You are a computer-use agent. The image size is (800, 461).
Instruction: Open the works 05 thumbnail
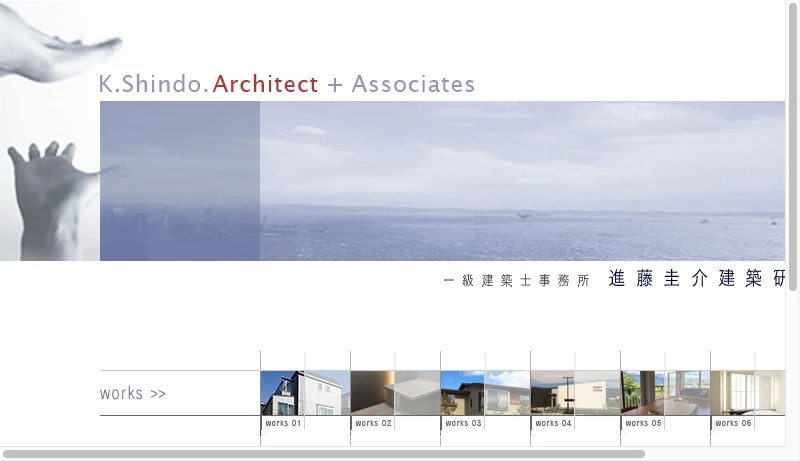(665, 393)
